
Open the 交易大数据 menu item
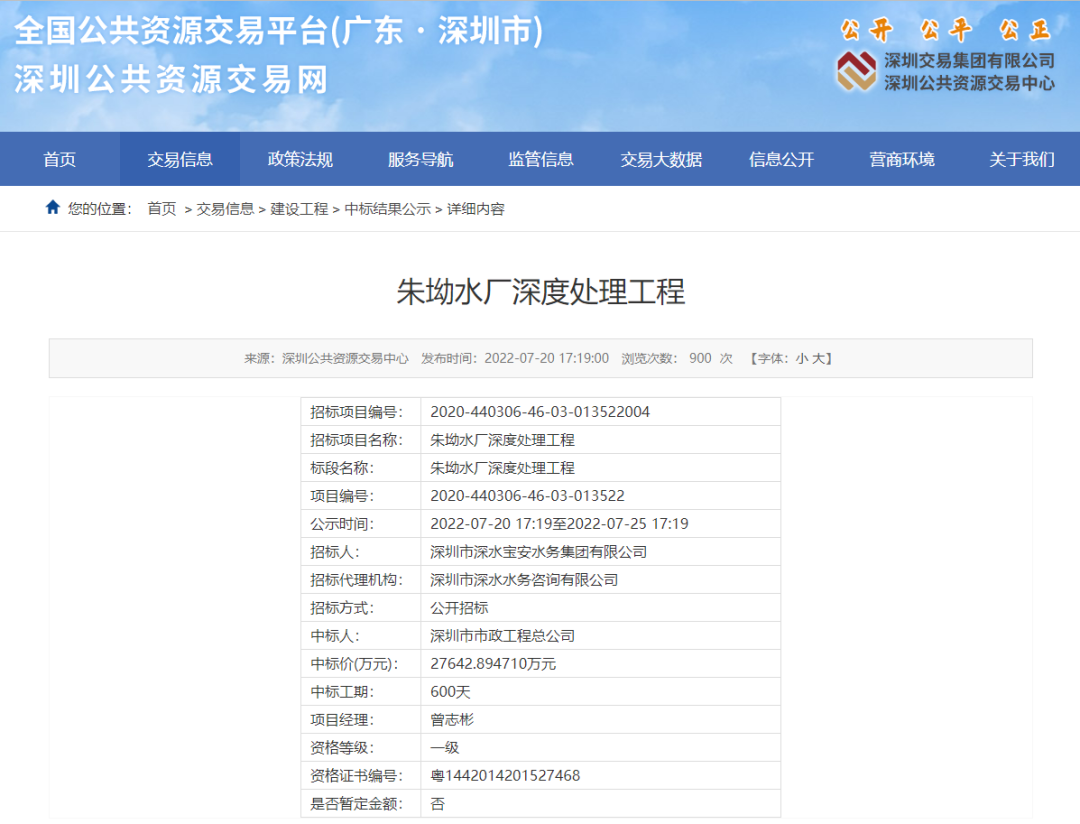(661, 159)
